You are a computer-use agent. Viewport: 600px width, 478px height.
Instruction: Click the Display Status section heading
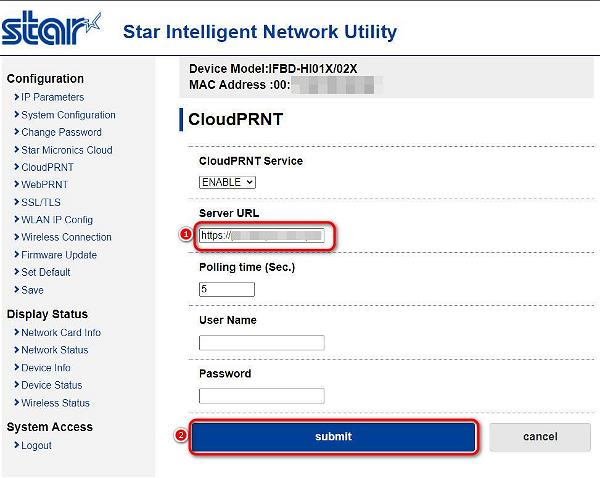[47, 314]
